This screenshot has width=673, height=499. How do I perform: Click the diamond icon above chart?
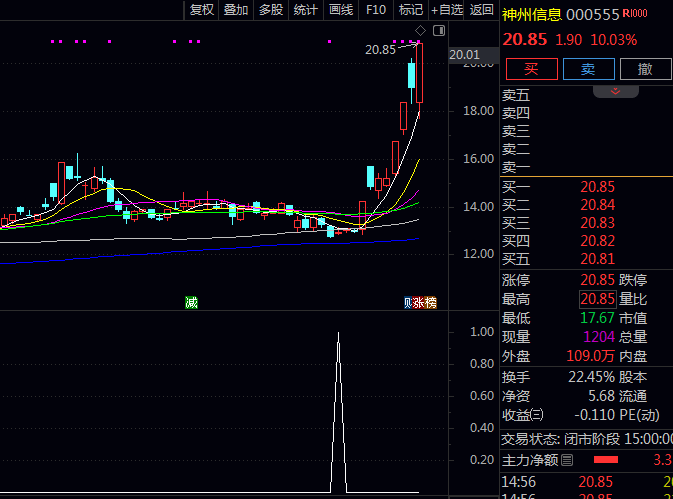(x=420, y=30)
